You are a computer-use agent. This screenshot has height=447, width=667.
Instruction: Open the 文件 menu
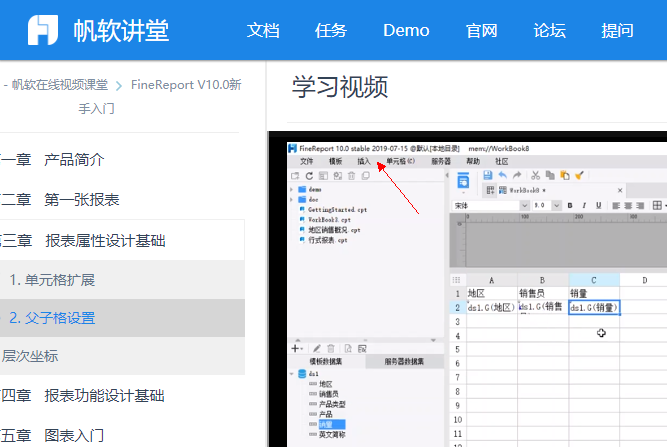pyautogui.click(x=306, y=161)
